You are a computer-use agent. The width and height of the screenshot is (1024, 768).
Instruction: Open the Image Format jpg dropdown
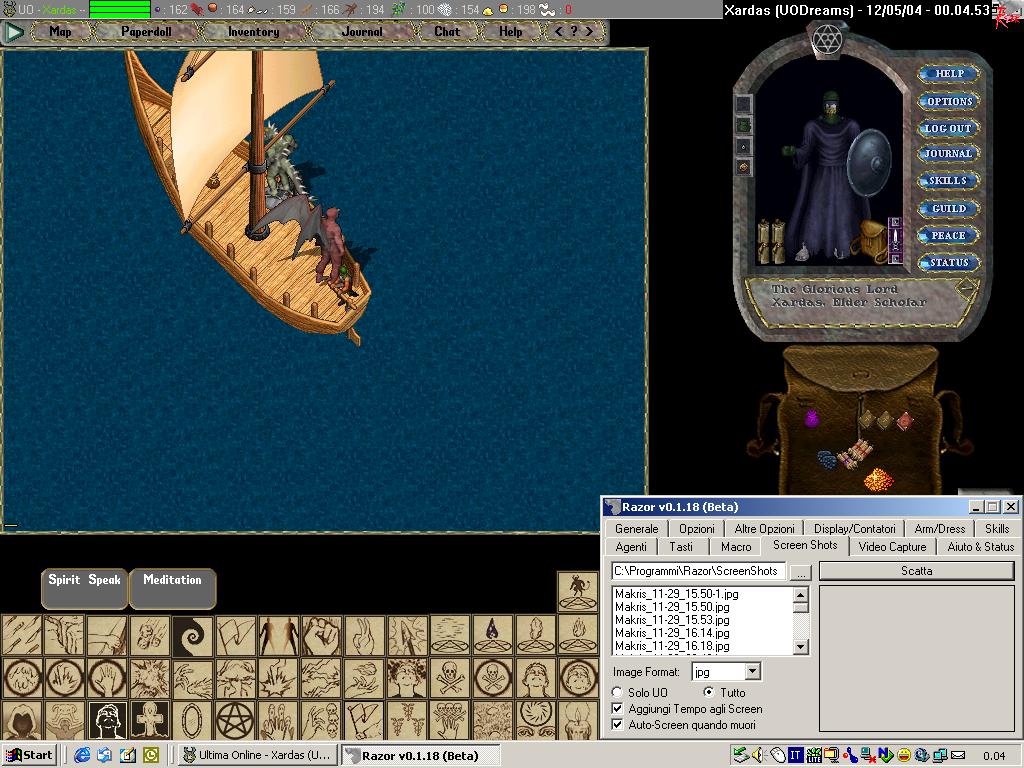click(x=752, y=671)
